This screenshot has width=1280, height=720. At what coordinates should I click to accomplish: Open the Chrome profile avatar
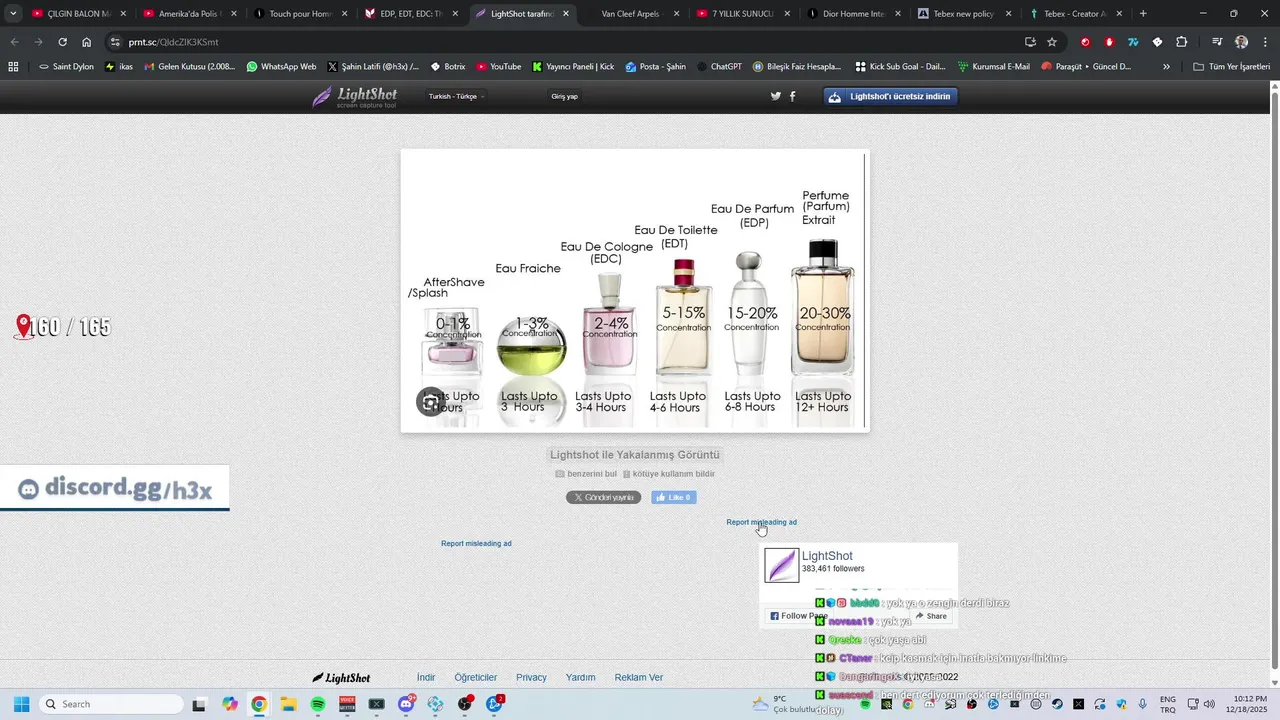click(1241, 42)
